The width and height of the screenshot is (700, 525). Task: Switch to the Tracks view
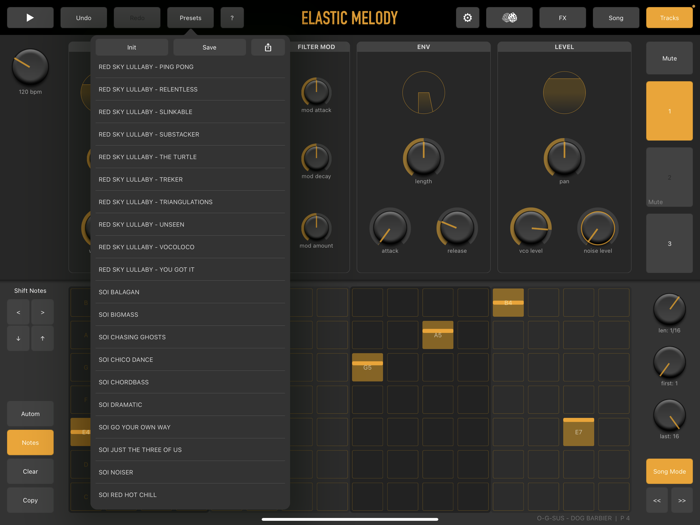[x=670, y=18]
